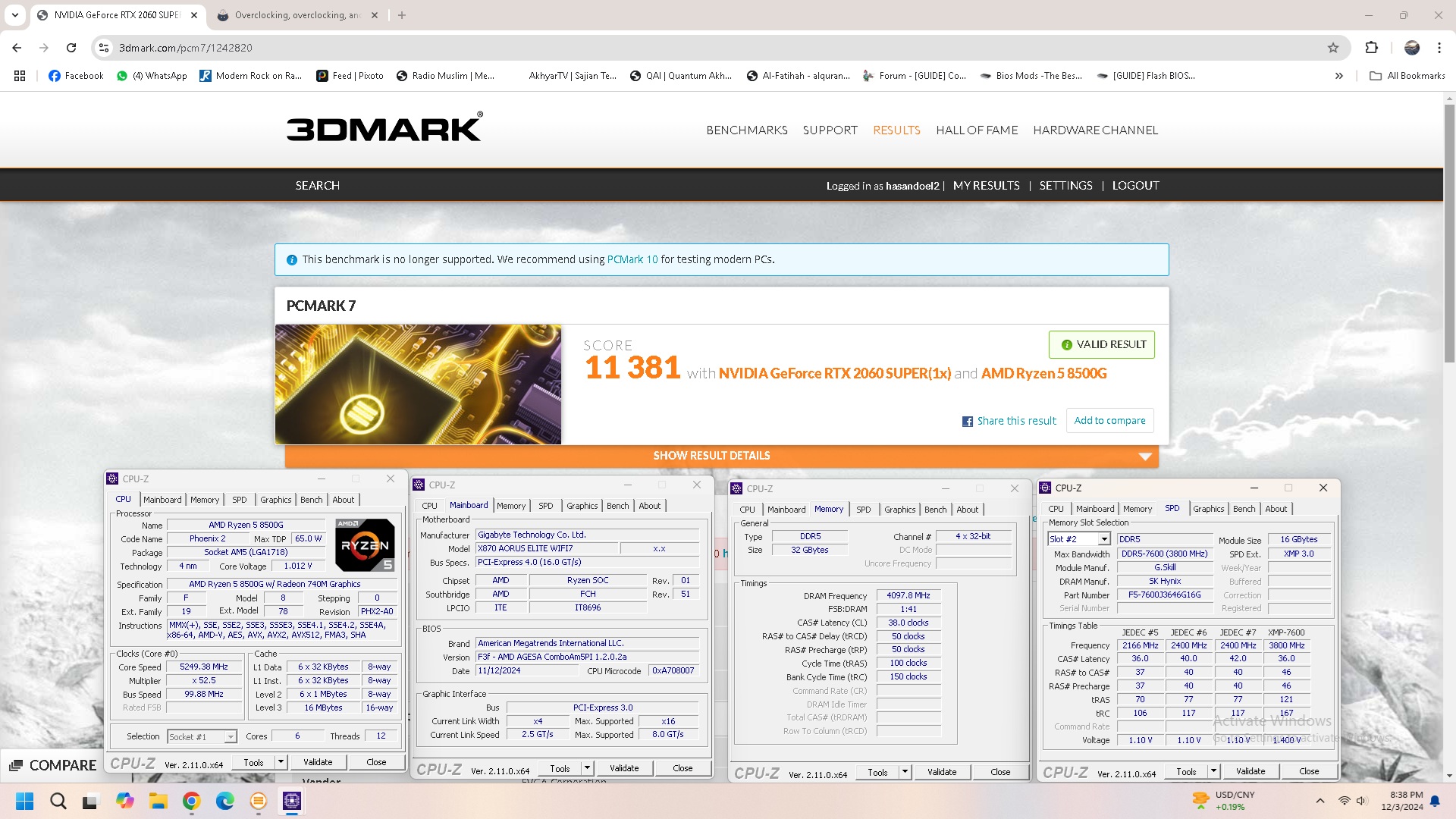
Task: Open the WhatsApp bookmark
Action: pos(152,76)
